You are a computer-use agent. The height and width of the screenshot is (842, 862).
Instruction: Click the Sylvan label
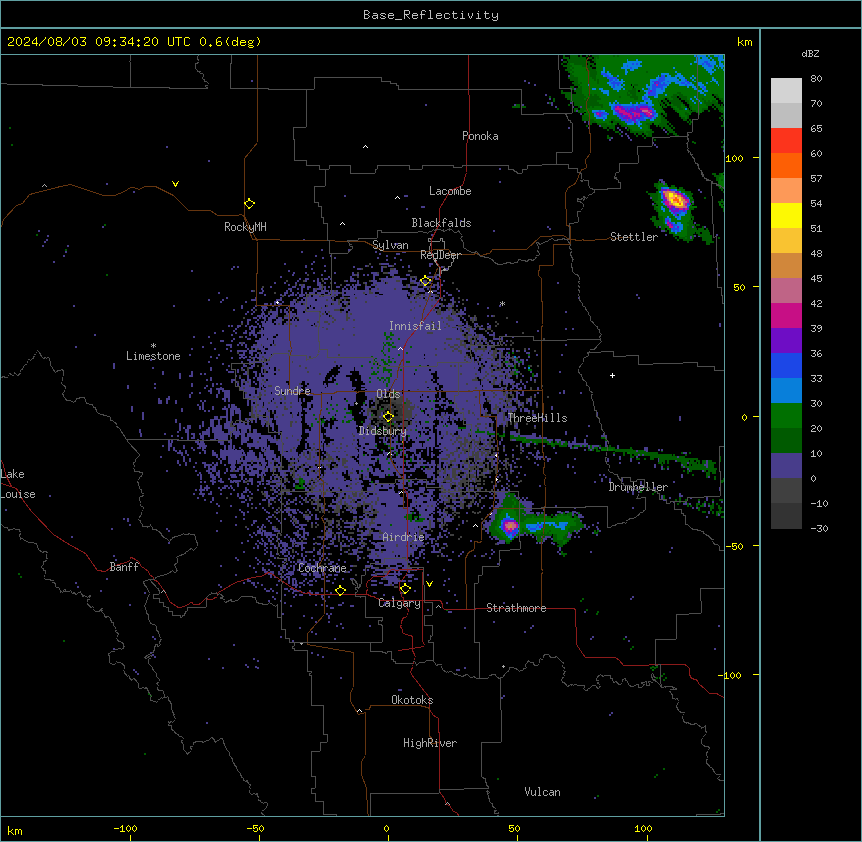(390, 245)
